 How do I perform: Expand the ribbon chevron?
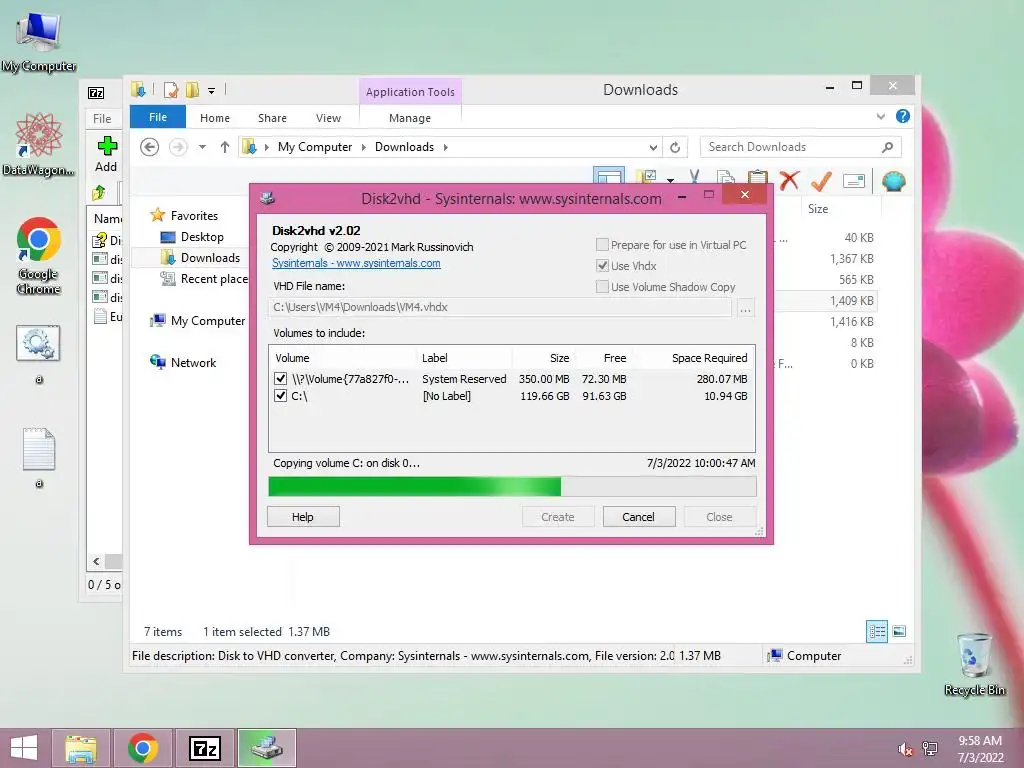(x=880, y=116)
